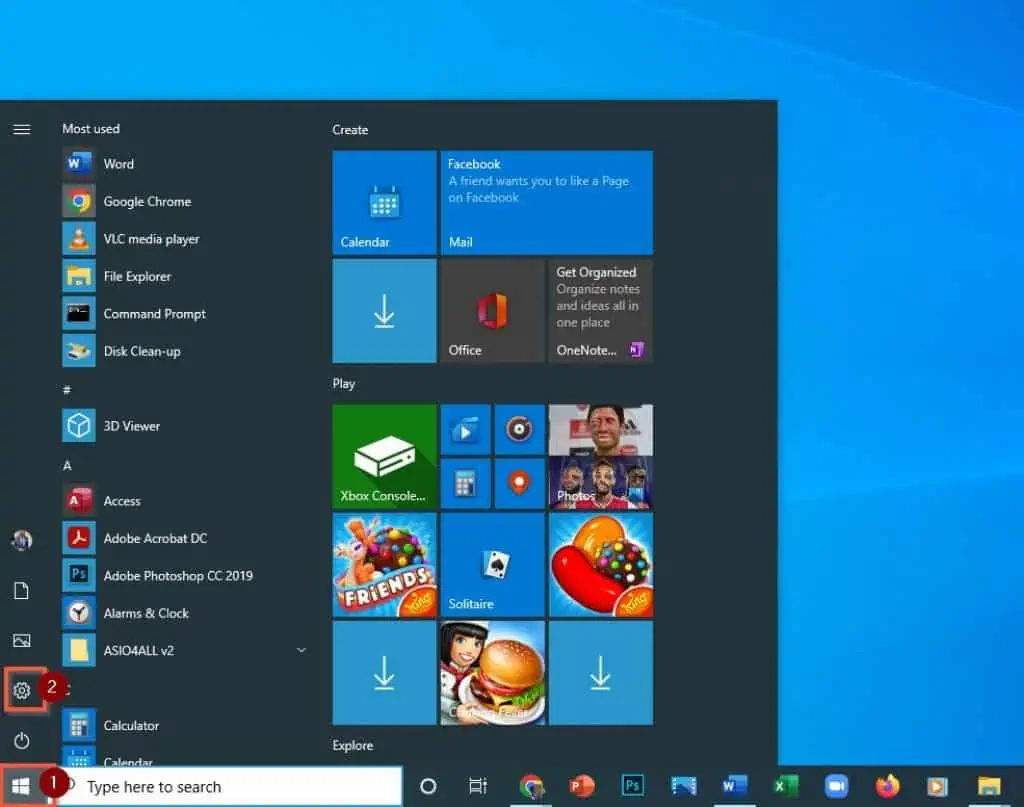Click the 'Explore' tile group header
The image size is (1024, 807).
click(x=353, y=746)
